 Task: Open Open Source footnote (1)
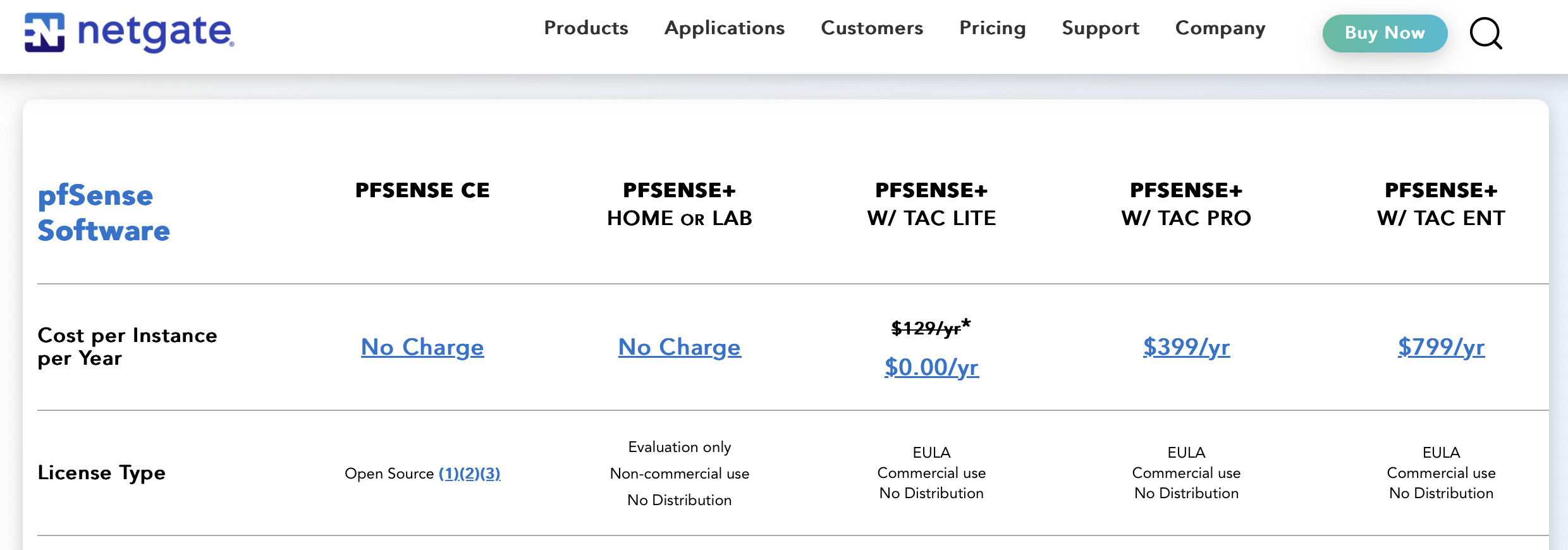coord(449,474)
